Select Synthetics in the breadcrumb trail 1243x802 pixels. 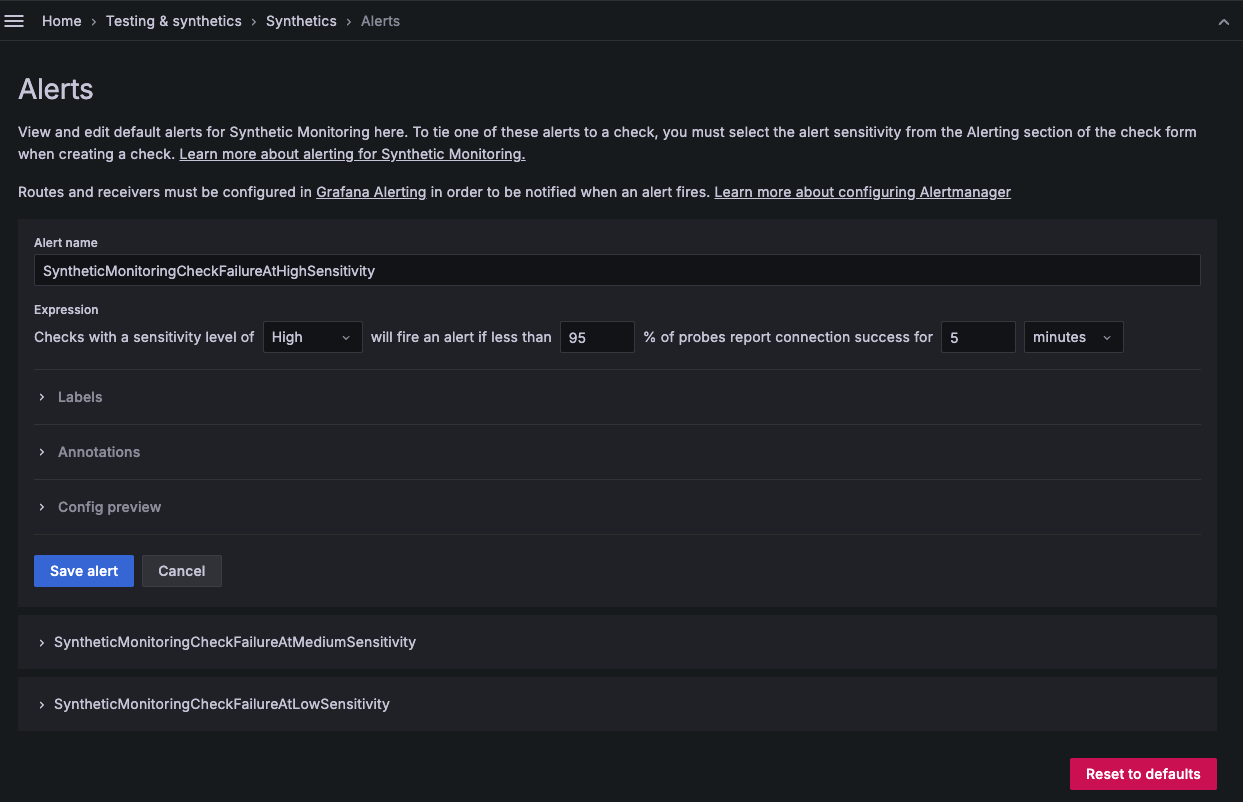point(301,20)
